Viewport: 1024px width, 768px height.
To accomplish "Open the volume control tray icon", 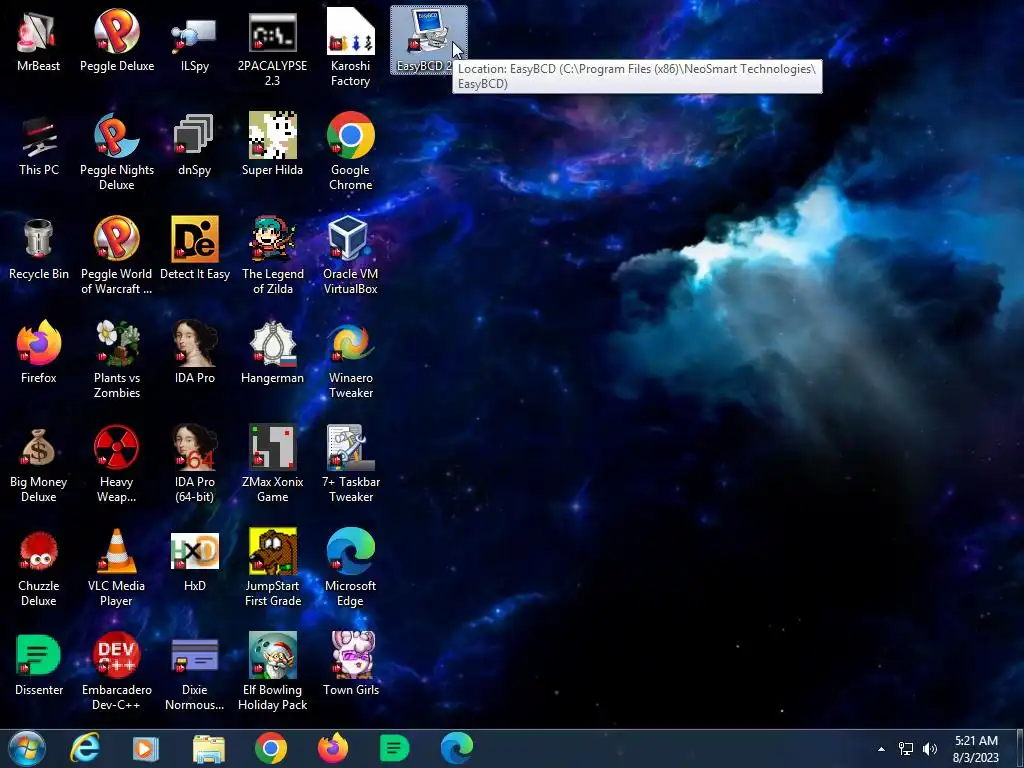I will (x=930, y=749).
